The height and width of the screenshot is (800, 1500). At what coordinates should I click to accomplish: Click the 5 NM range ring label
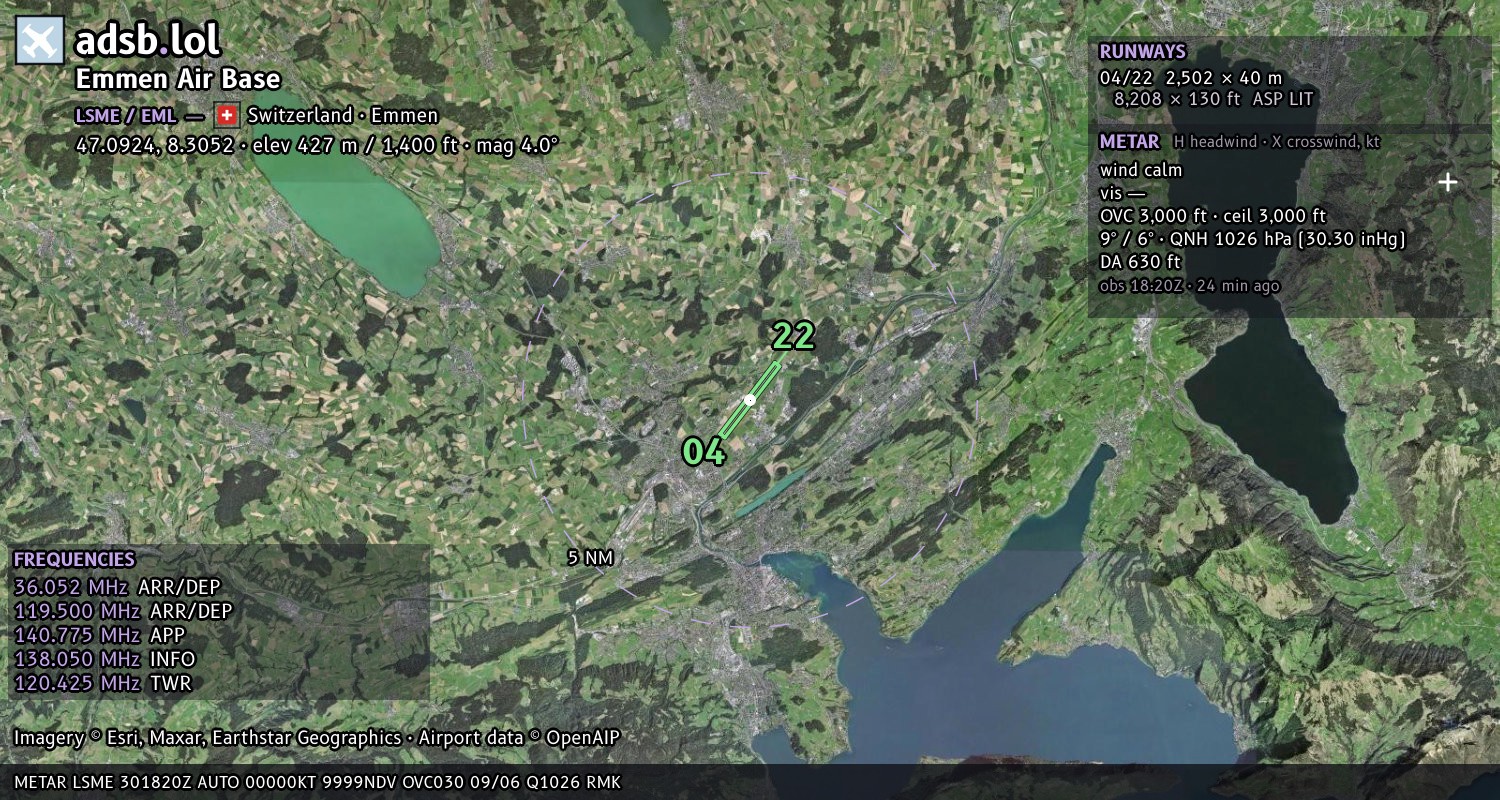[x=590, y=558]
